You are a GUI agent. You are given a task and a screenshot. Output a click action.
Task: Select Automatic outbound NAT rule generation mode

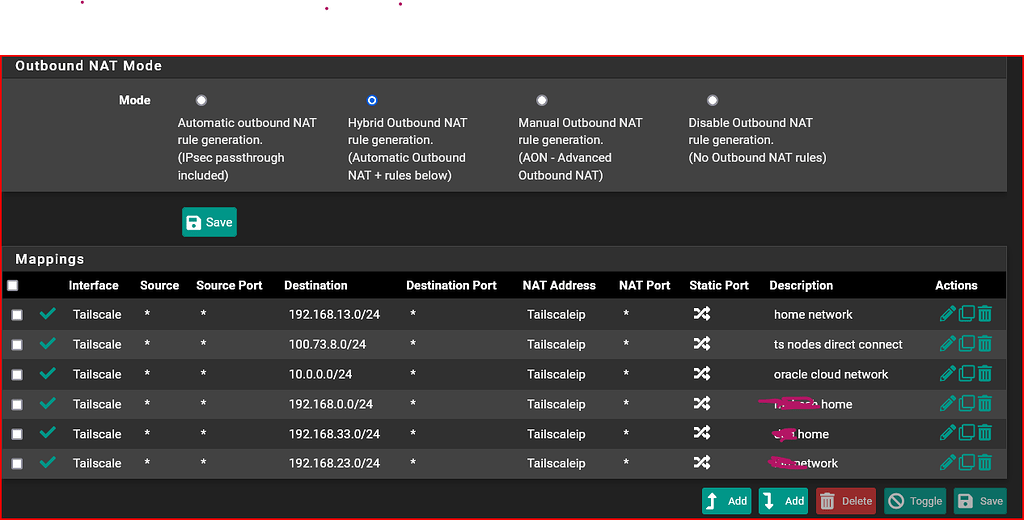(x=202, y=100)
